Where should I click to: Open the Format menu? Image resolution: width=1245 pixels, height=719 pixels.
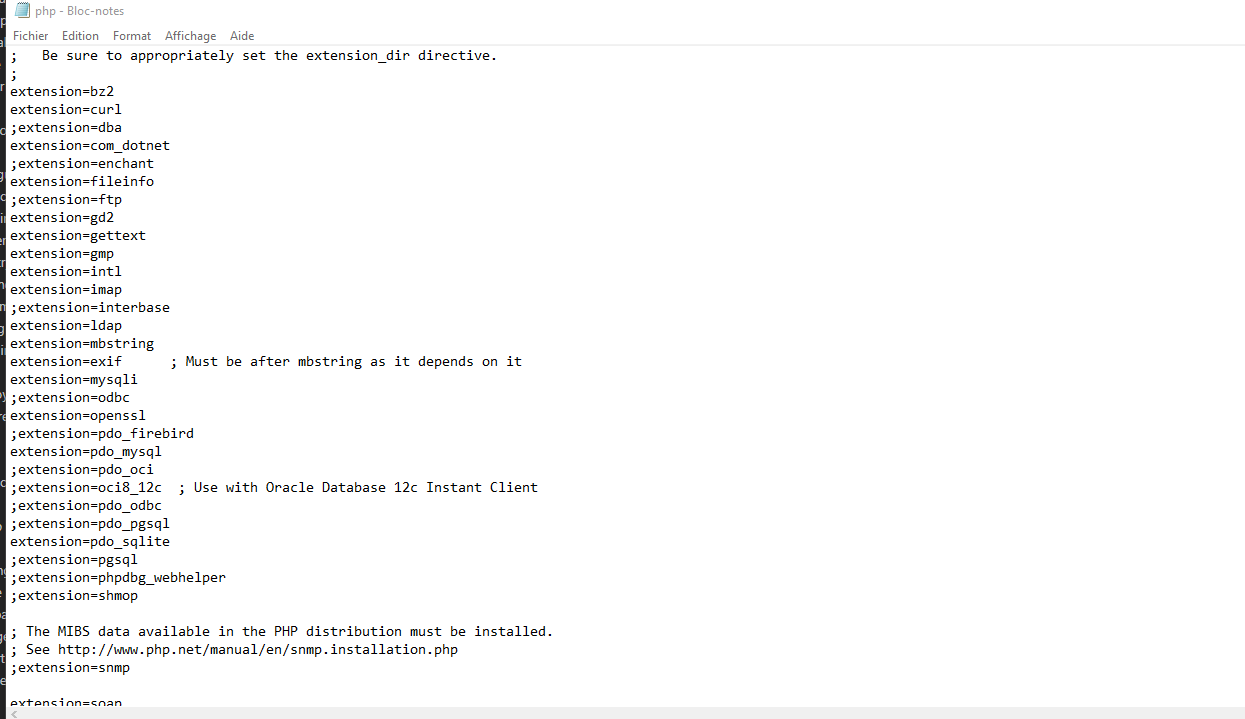pos(132,35)
